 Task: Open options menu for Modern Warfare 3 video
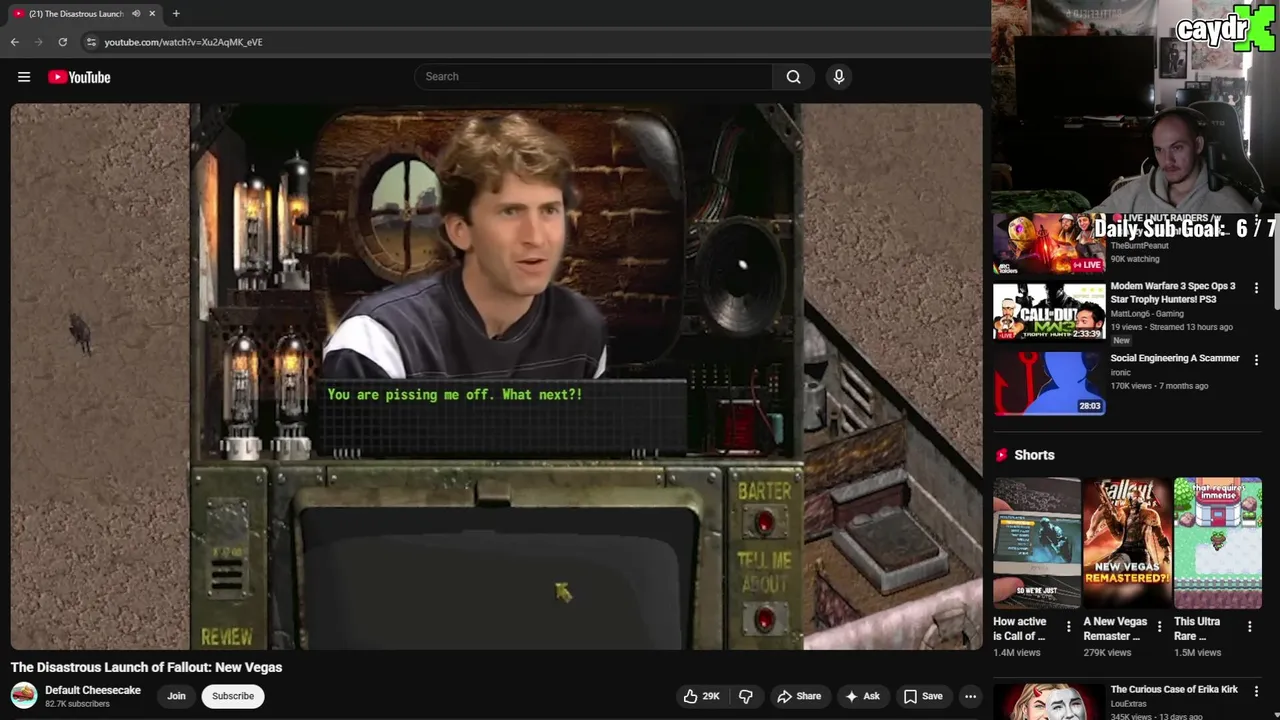(1256, 288)
